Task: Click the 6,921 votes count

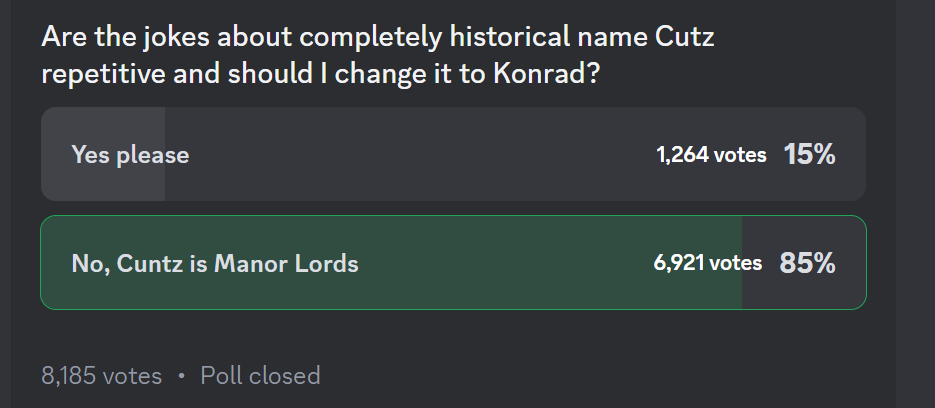Action: pos(707,264)
